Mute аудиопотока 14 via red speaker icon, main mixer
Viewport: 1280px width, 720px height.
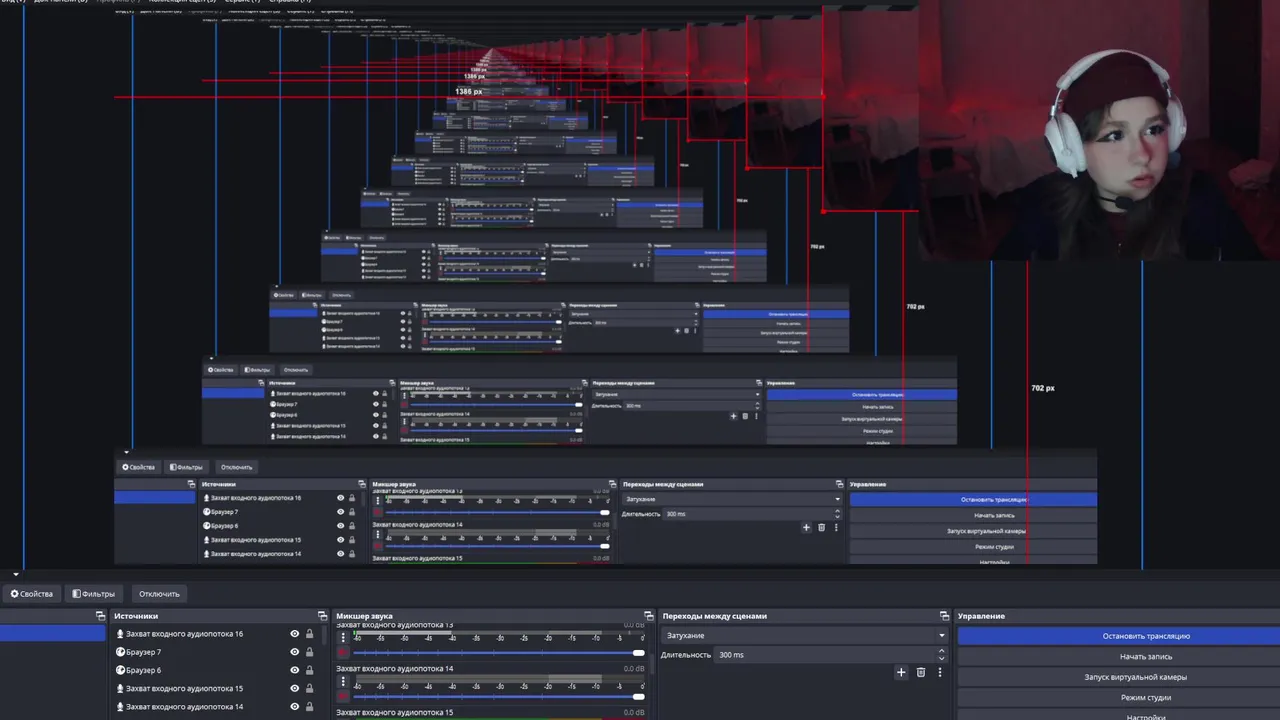(343, 697)
